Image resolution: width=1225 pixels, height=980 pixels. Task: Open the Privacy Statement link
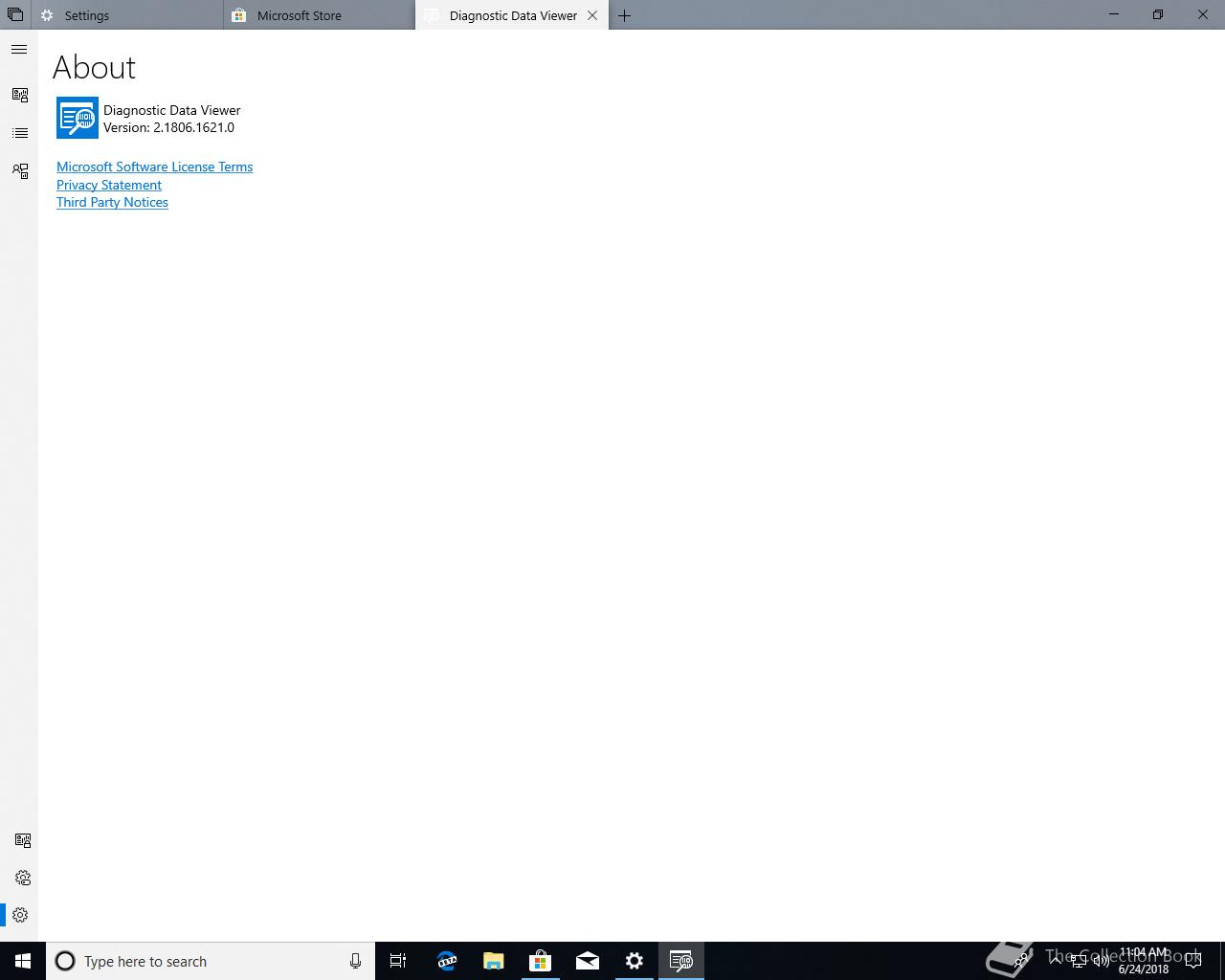[x=109, y=185]
